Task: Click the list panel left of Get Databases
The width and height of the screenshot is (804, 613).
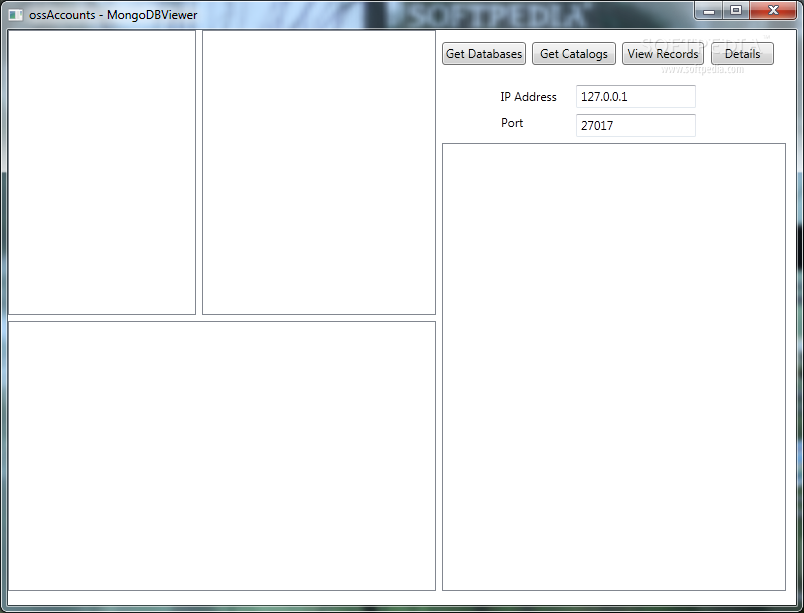Action: [318, 172]
